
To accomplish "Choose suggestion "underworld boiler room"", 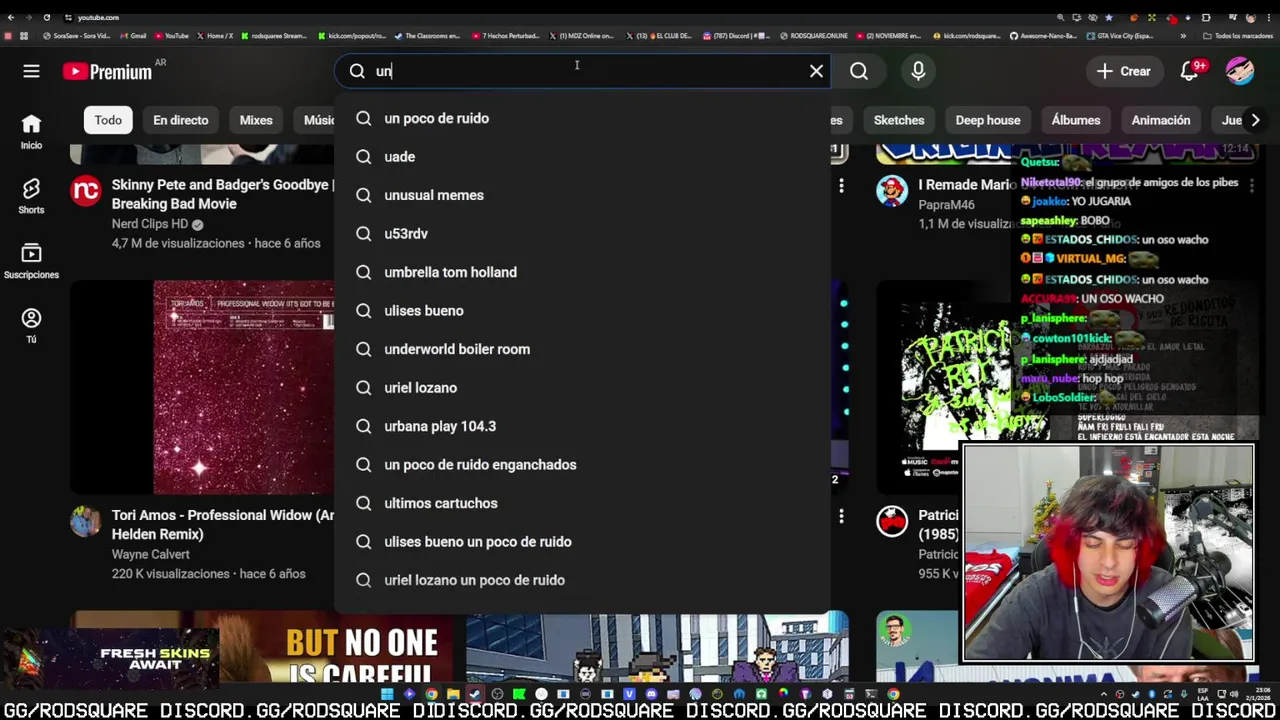I will pyautogui.click(x=582, y=349).
